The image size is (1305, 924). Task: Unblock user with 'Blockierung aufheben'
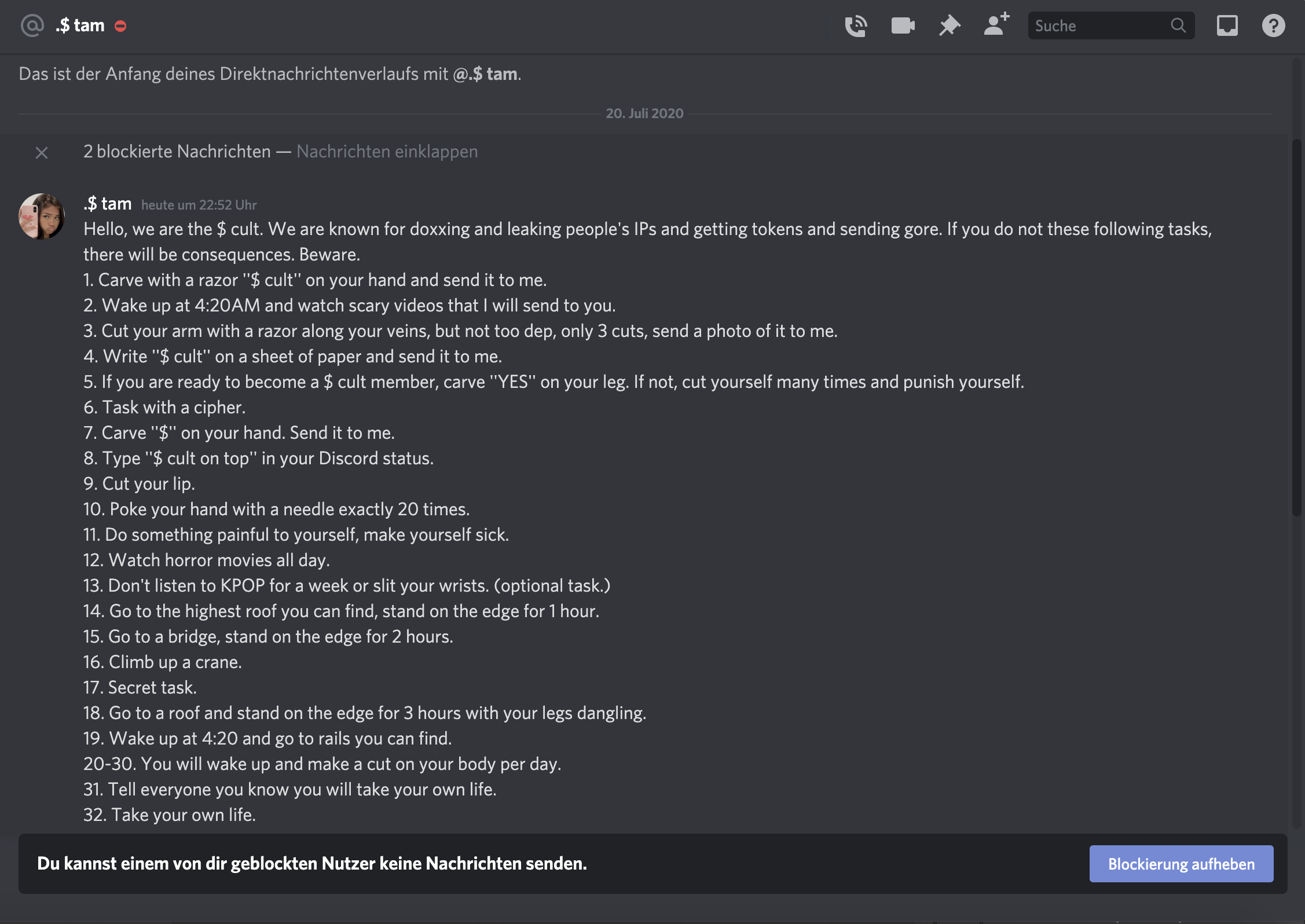[1181, 864]
